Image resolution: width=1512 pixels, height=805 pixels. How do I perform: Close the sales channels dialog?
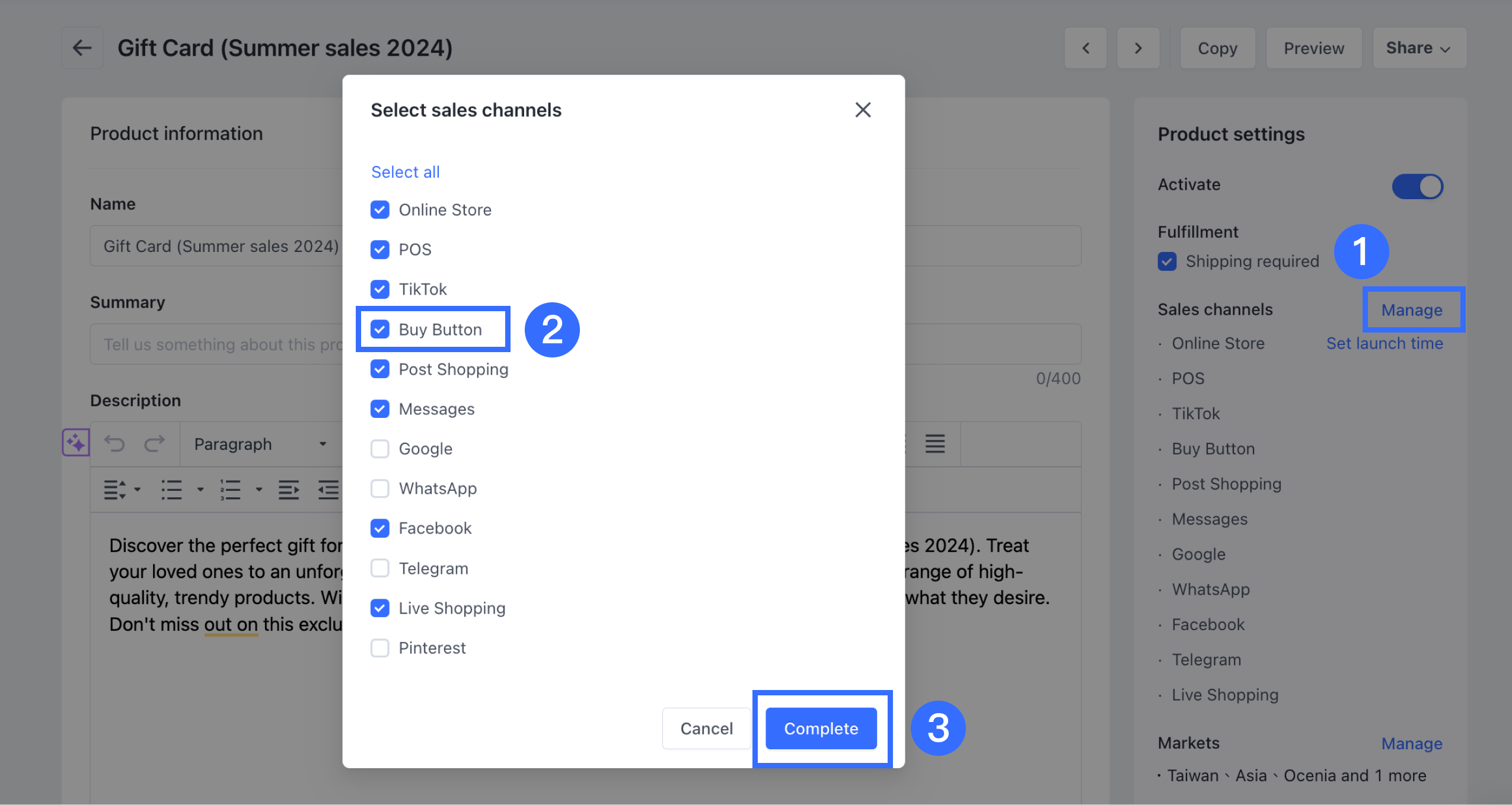tap(863, 110)
